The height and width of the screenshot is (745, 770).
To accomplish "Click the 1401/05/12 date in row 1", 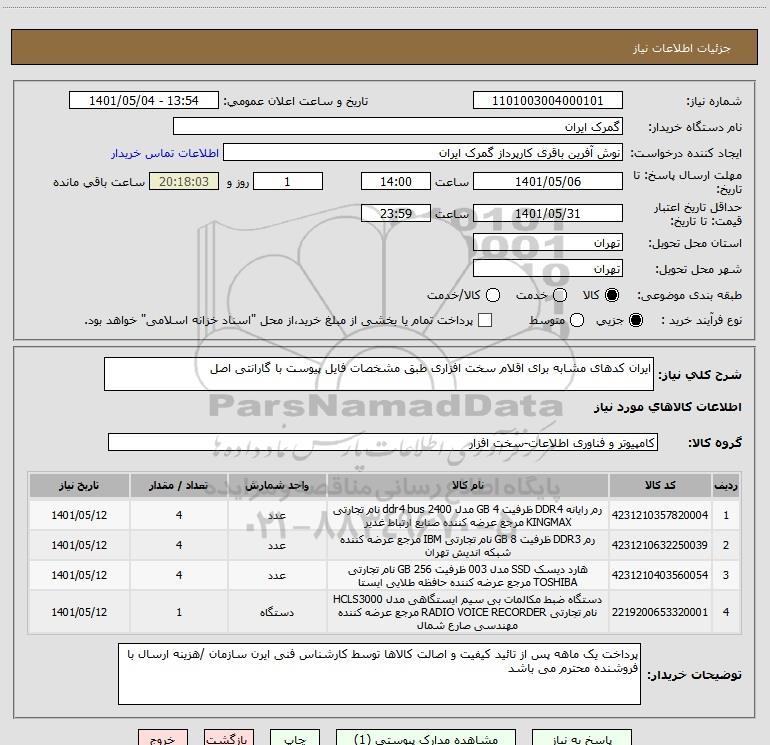I will [79, 515].
